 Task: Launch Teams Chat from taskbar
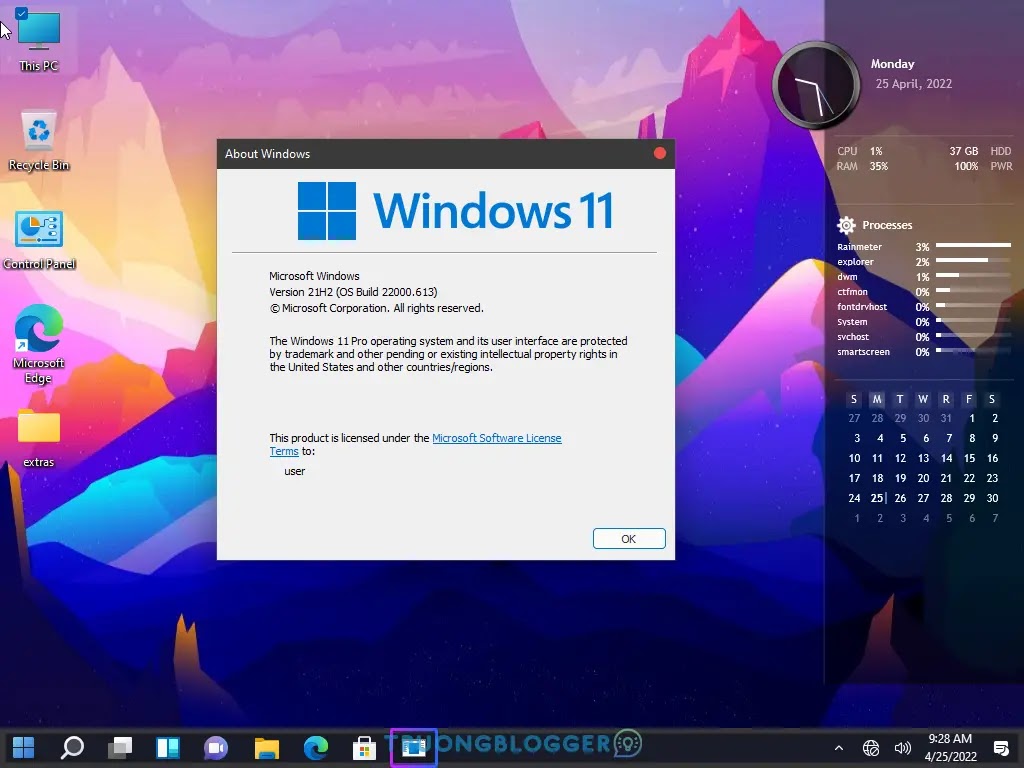pos(216,747)
